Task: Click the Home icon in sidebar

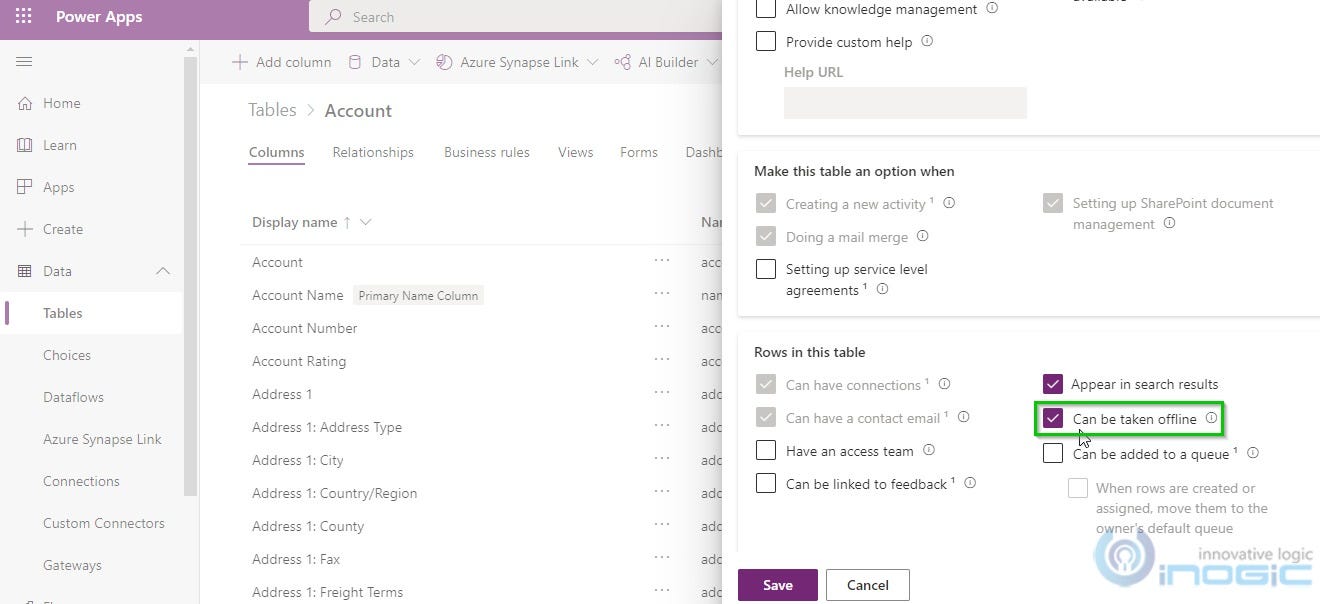Action: (25, 103)
